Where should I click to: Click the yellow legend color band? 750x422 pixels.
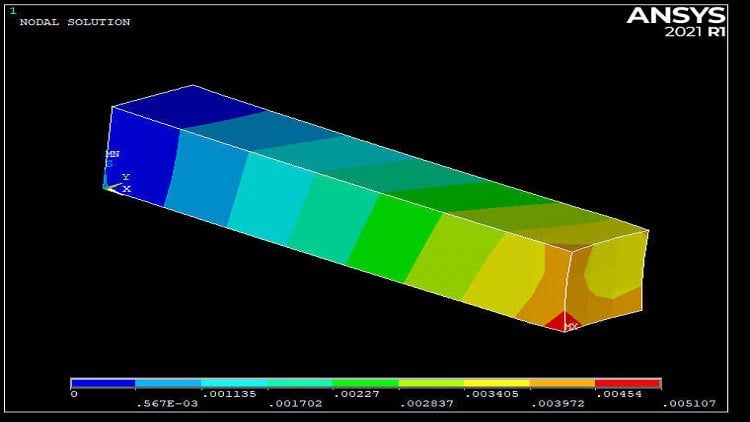pyautogui.click(x=497, y=383)
